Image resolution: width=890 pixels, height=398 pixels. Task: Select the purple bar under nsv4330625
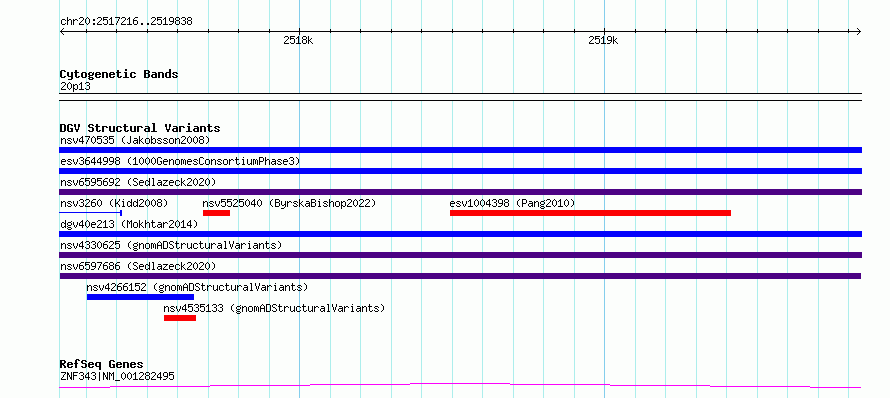coord(460,255)
